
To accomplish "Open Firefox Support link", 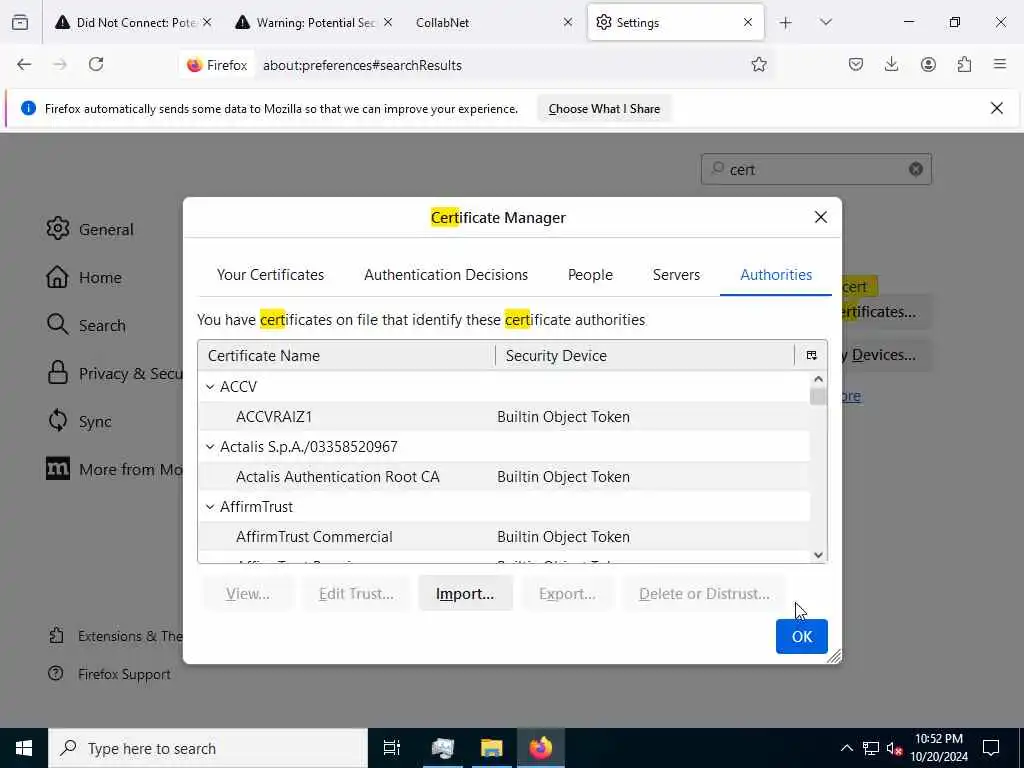I will click(x=110, y=674).
